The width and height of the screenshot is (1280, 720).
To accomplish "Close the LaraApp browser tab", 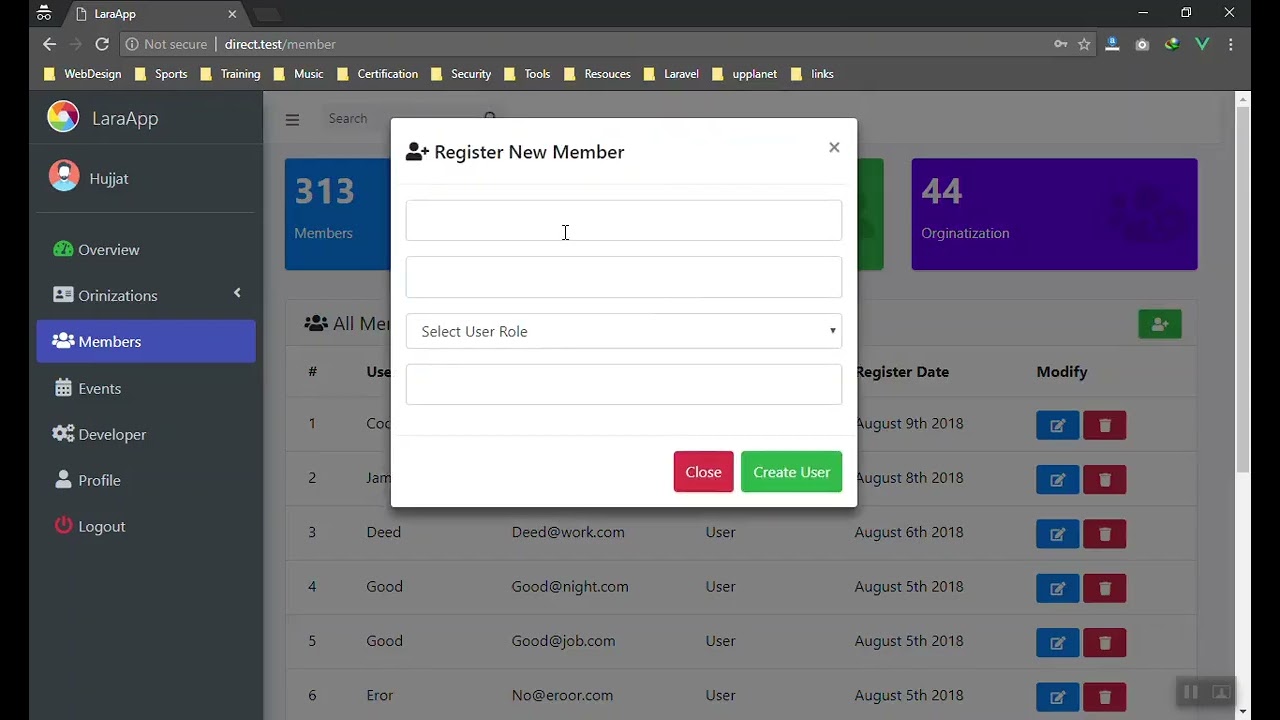I will (232, 14).
